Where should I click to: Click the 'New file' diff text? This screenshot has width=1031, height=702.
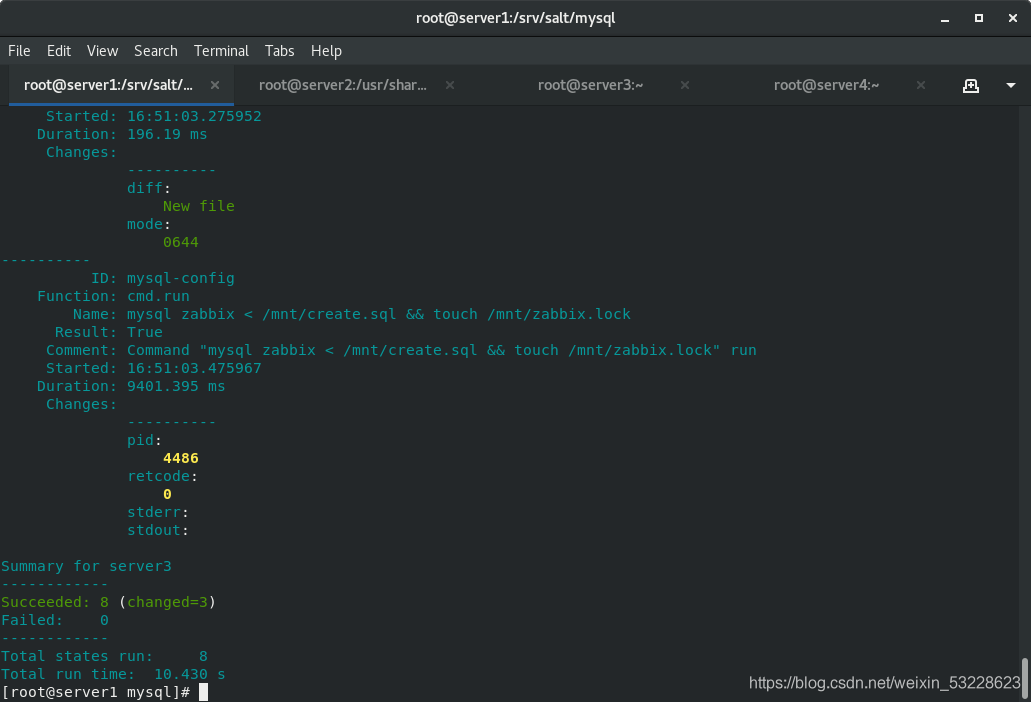(199, 206)
